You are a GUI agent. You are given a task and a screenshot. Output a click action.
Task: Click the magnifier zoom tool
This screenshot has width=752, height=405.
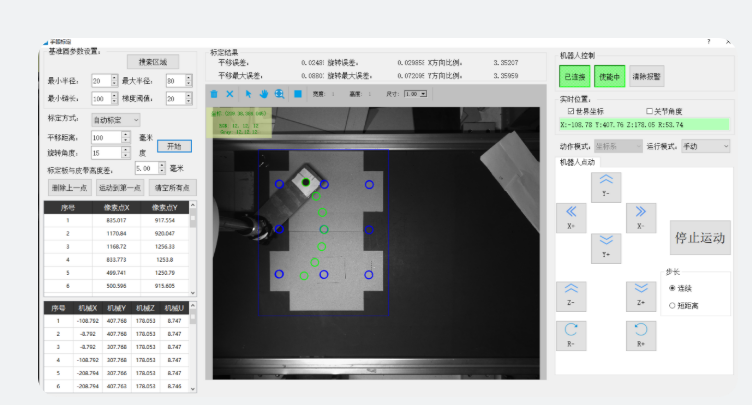(279, 94)
